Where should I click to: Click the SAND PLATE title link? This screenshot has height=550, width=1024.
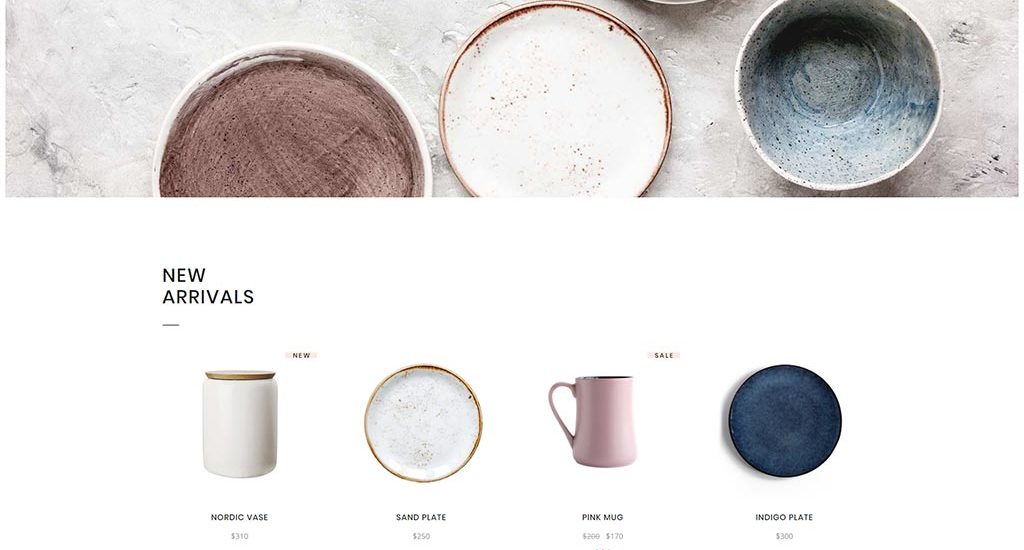(x=421, y=517)
